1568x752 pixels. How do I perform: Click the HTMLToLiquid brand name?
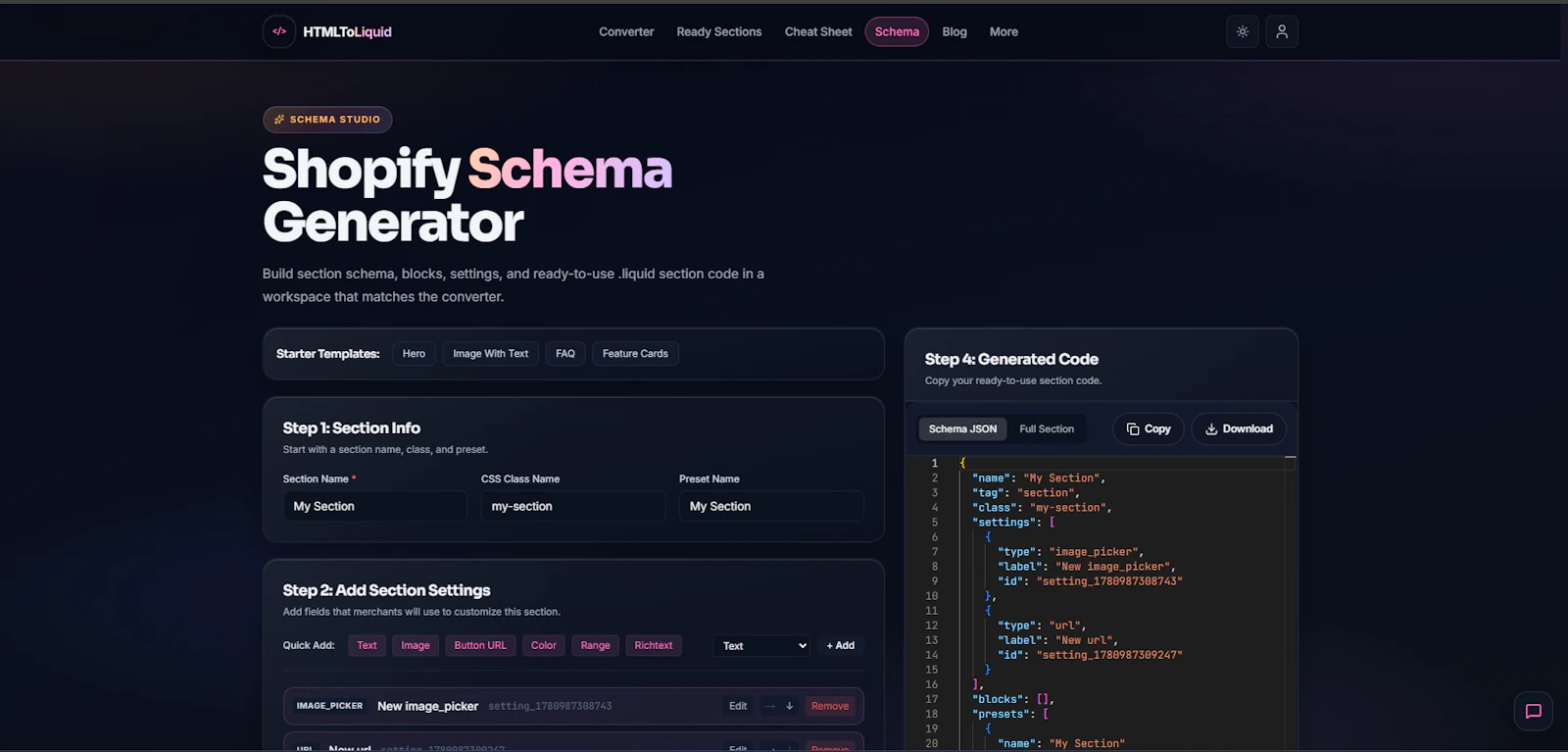pos(347,31)
